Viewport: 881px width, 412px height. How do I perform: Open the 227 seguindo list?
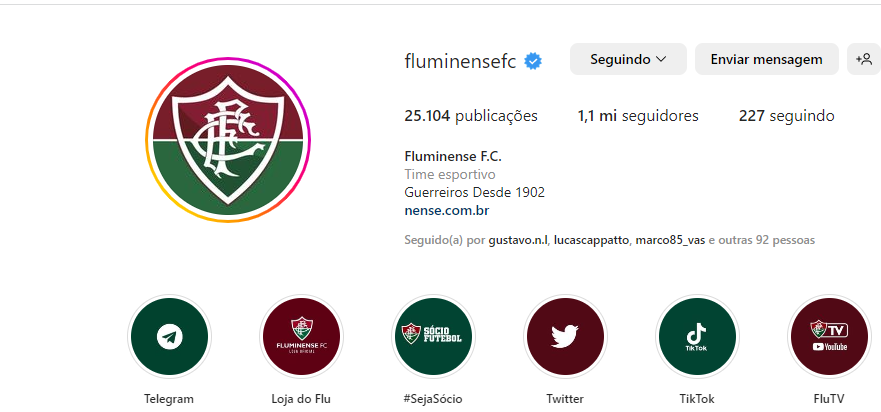[x=787, y=116]
